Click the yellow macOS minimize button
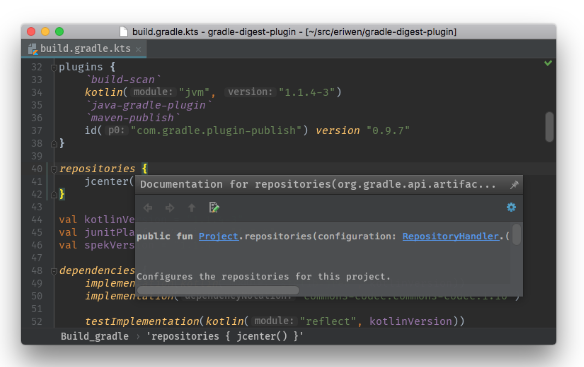Screen dimensions: 584x367 tap(45, 32)
